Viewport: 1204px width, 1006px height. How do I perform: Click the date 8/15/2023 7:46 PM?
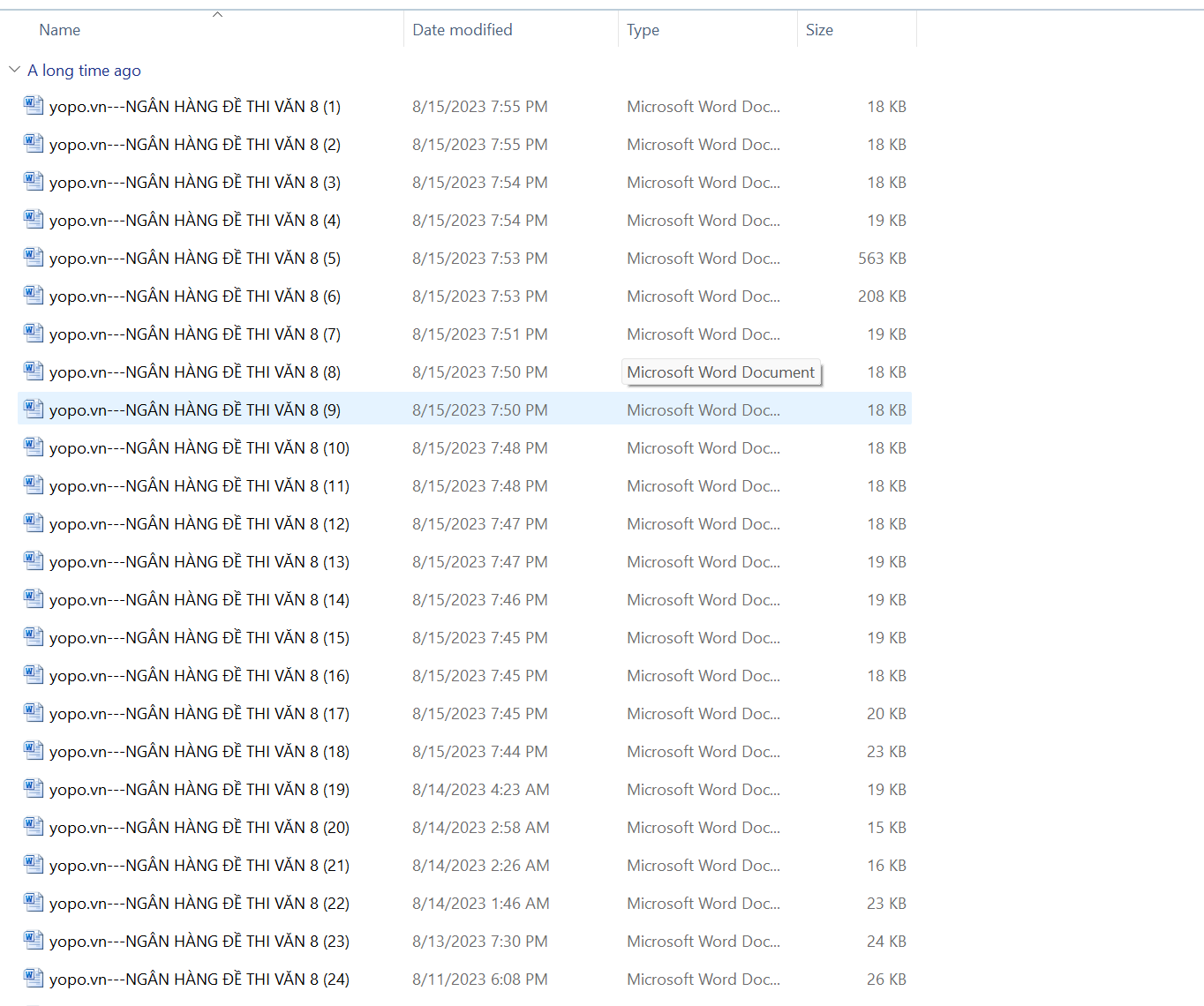[x=480, y=600]
